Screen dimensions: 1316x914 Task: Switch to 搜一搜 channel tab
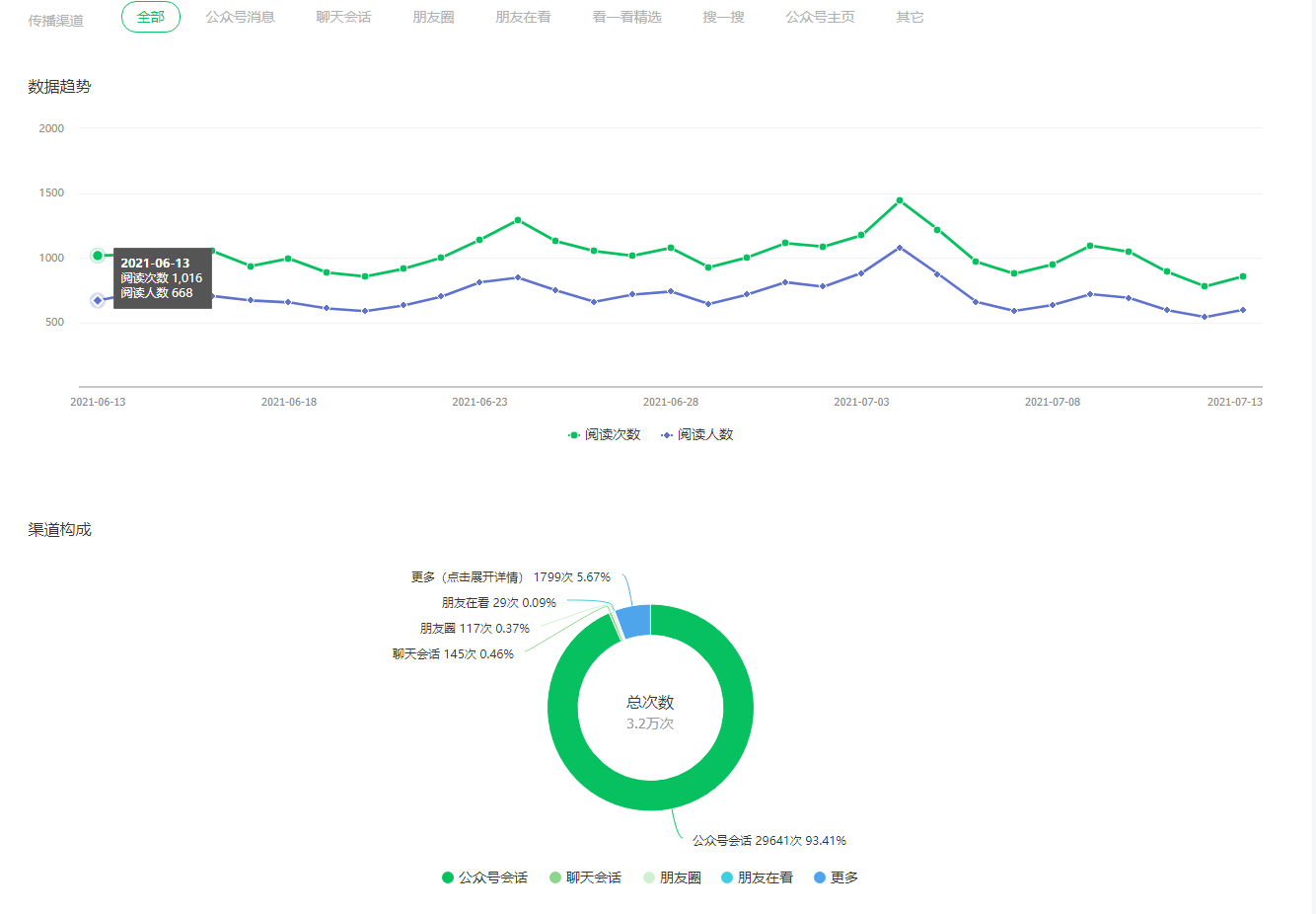(x=723, y=17)
